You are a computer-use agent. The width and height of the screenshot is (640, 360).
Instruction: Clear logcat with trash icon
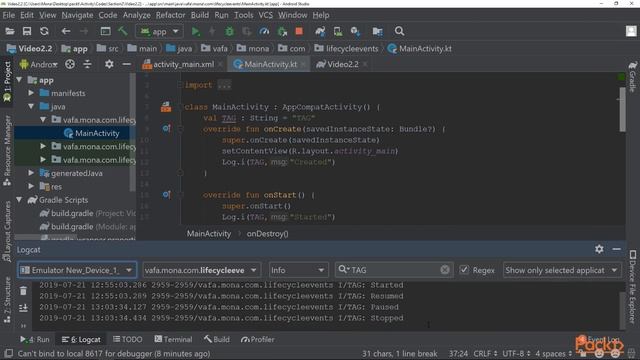(23, 291)
